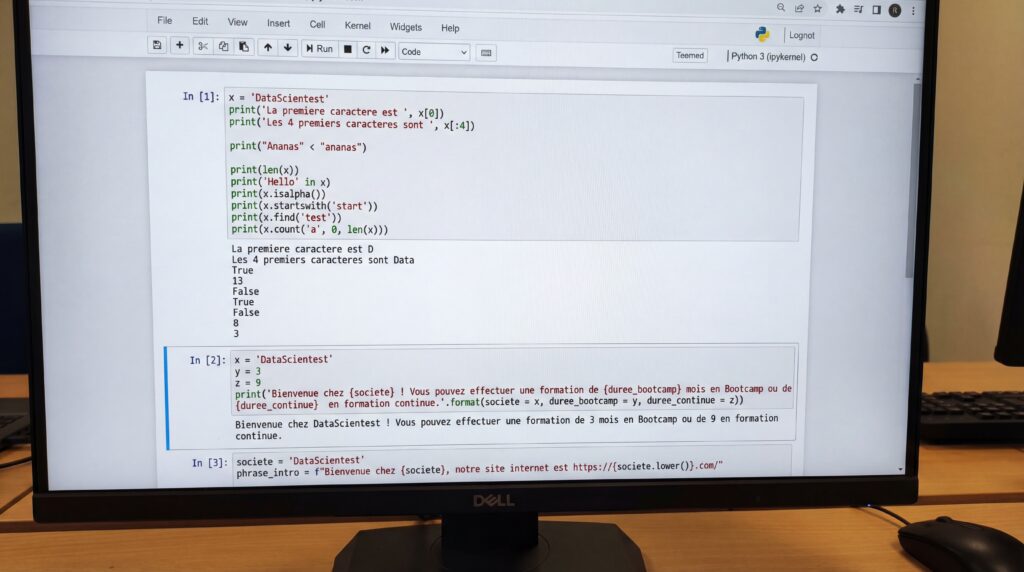Click the line societe = 'DataScientest'
The width and height of the screenshot is (1024, 572).
(300, 461)
